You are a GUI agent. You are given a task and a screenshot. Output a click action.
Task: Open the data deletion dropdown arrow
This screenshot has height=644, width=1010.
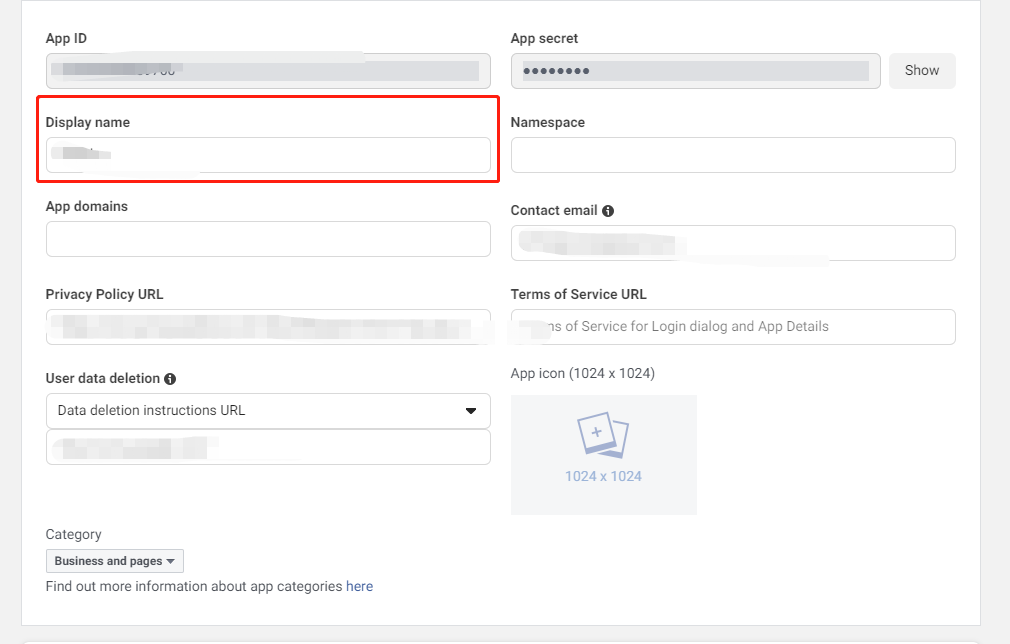471,411
